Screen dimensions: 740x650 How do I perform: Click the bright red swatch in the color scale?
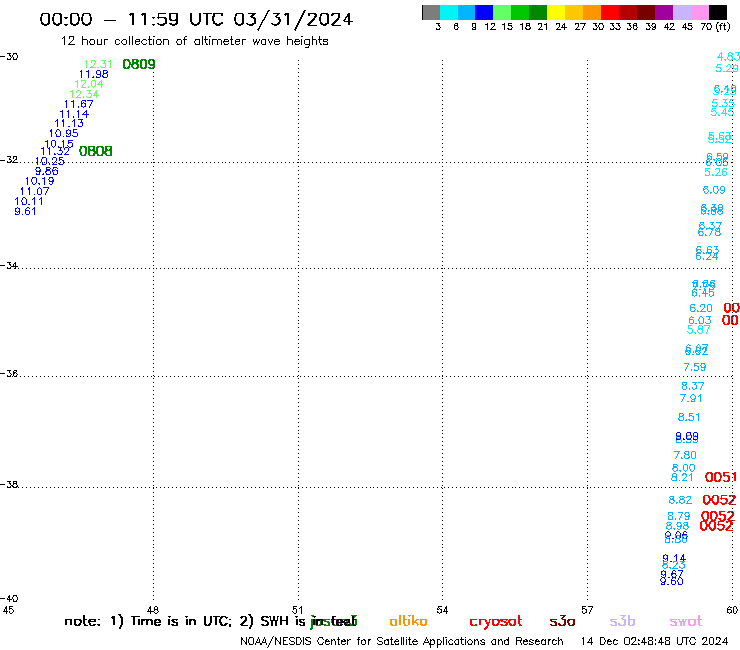[x=610, y=12]
